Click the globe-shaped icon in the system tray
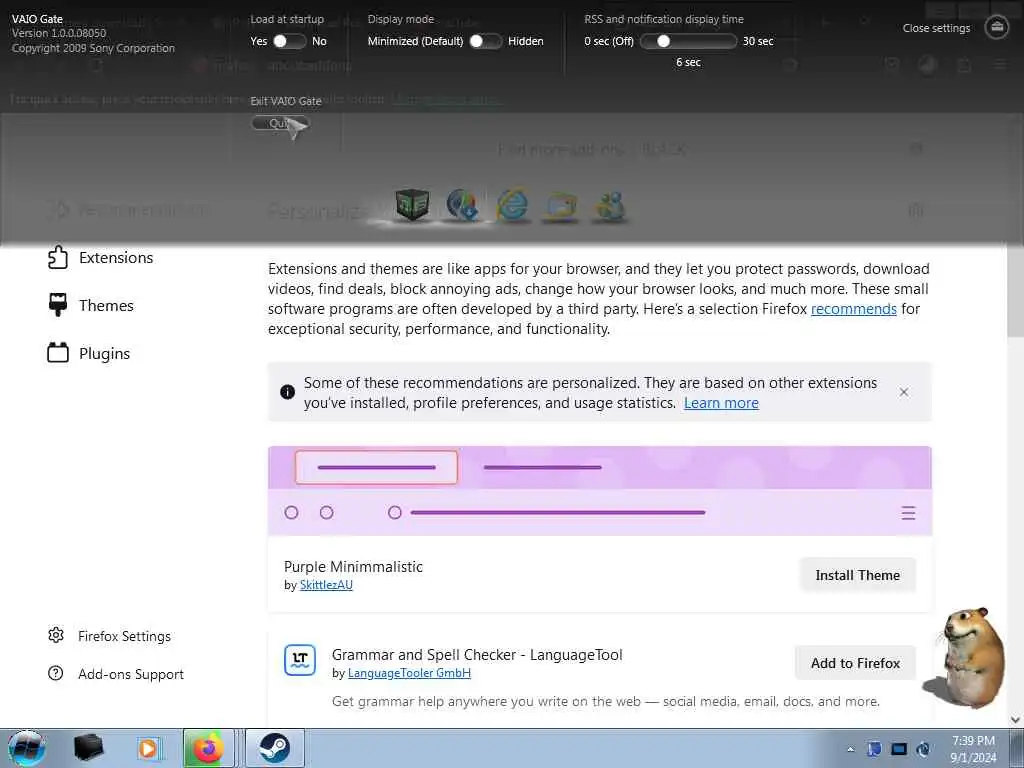 click(923, 749)
